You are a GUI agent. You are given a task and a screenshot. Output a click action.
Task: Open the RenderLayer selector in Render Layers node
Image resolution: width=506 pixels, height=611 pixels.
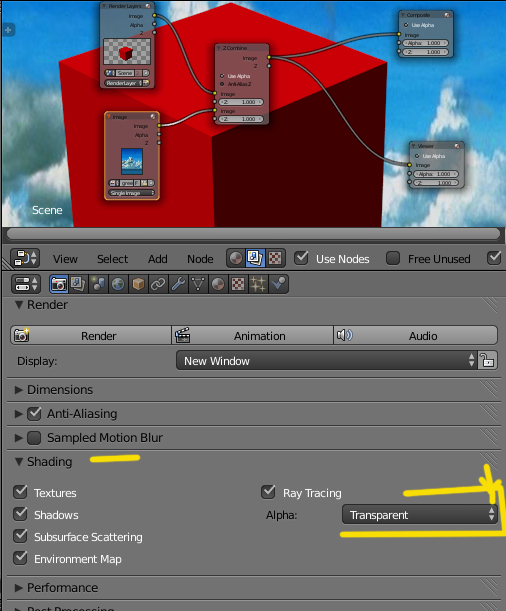tap(123, 83)
